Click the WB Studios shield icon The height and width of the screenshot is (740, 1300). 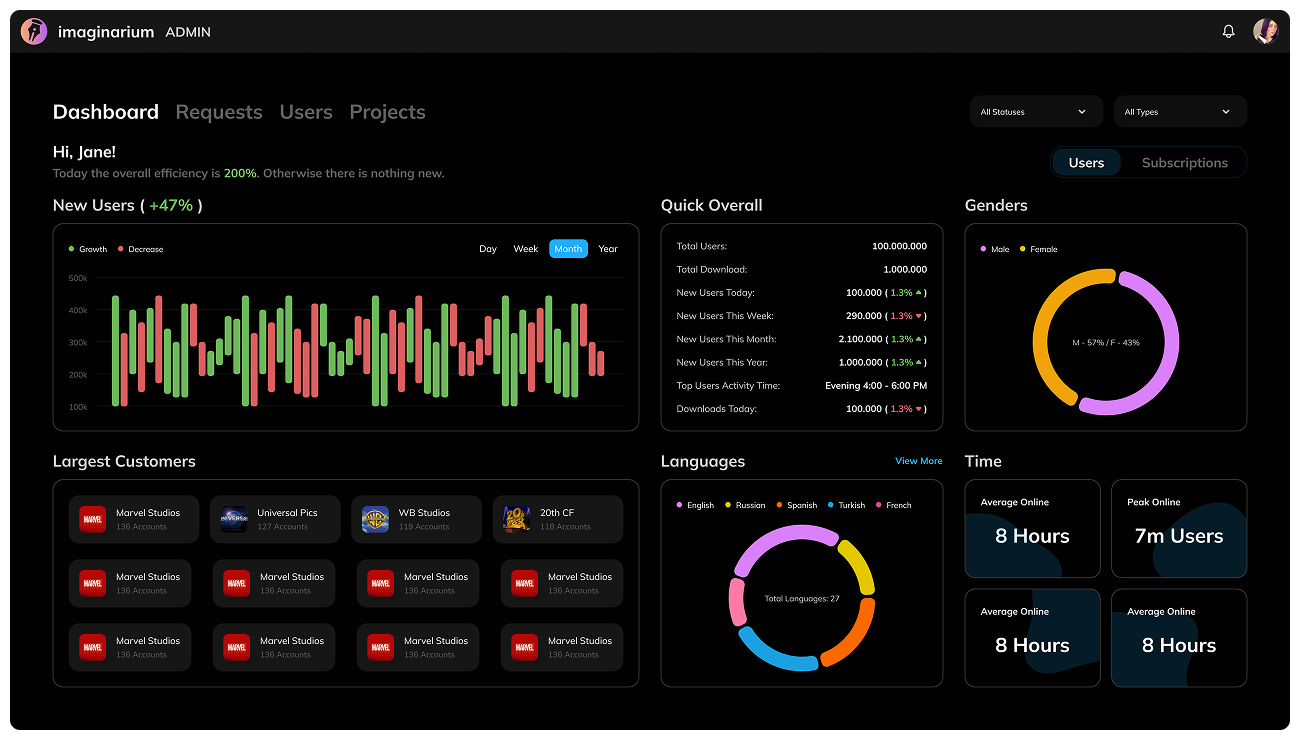(x=375, y=519)
